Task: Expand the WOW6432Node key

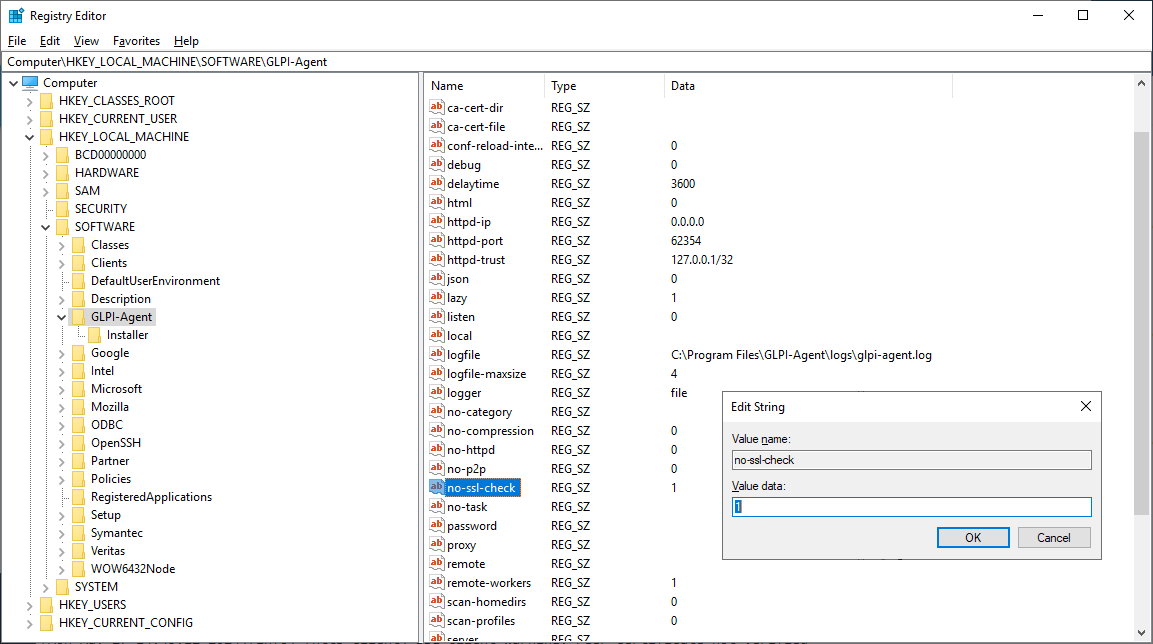Action: pos(62,570)
